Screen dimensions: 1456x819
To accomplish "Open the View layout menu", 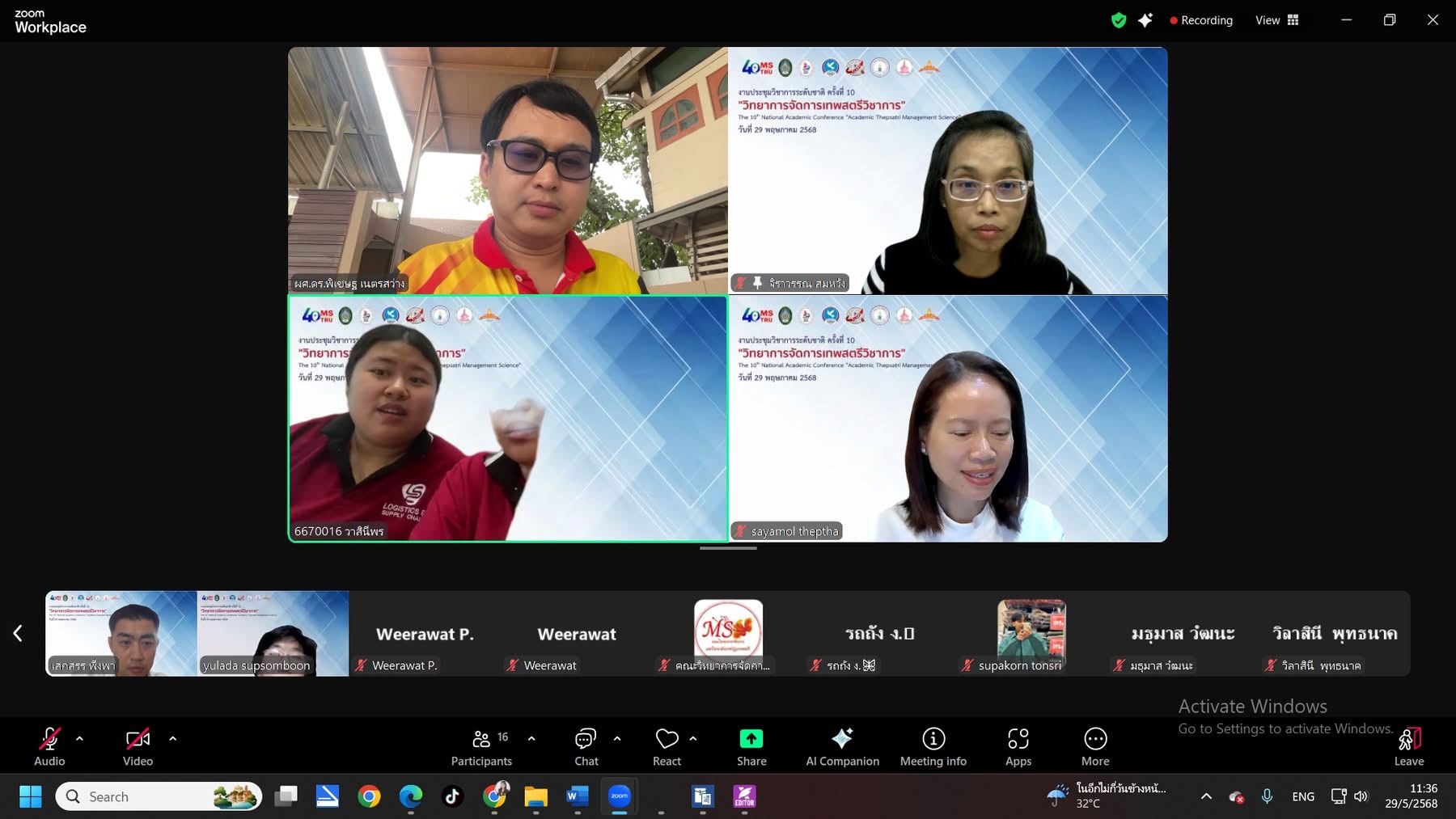I will click(1276, 20).
